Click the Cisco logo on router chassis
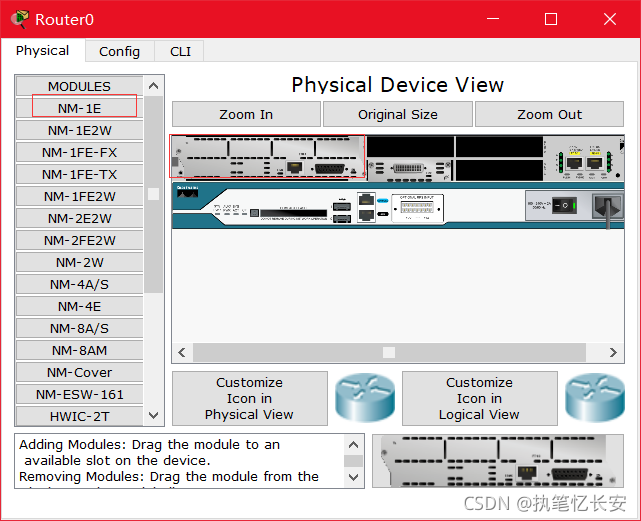641x521 pixels. pyautogui.click(x=189, y=193)
